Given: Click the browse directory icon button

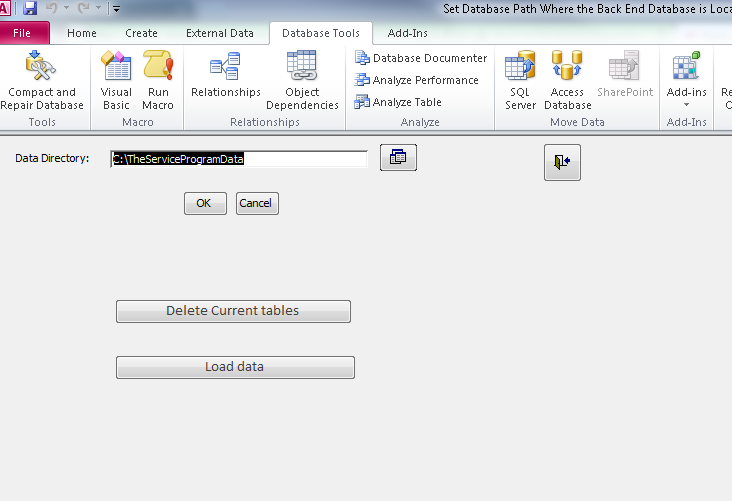Looking at the screenshot, I should (x=398, y=157).
